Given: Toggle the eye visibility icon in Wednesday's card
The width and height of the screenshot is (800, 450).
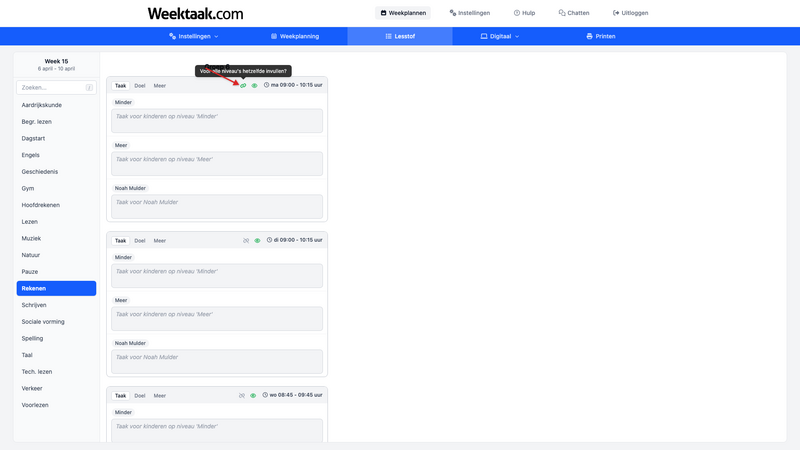Looking at the screenshot, I should tap(253, 395).
